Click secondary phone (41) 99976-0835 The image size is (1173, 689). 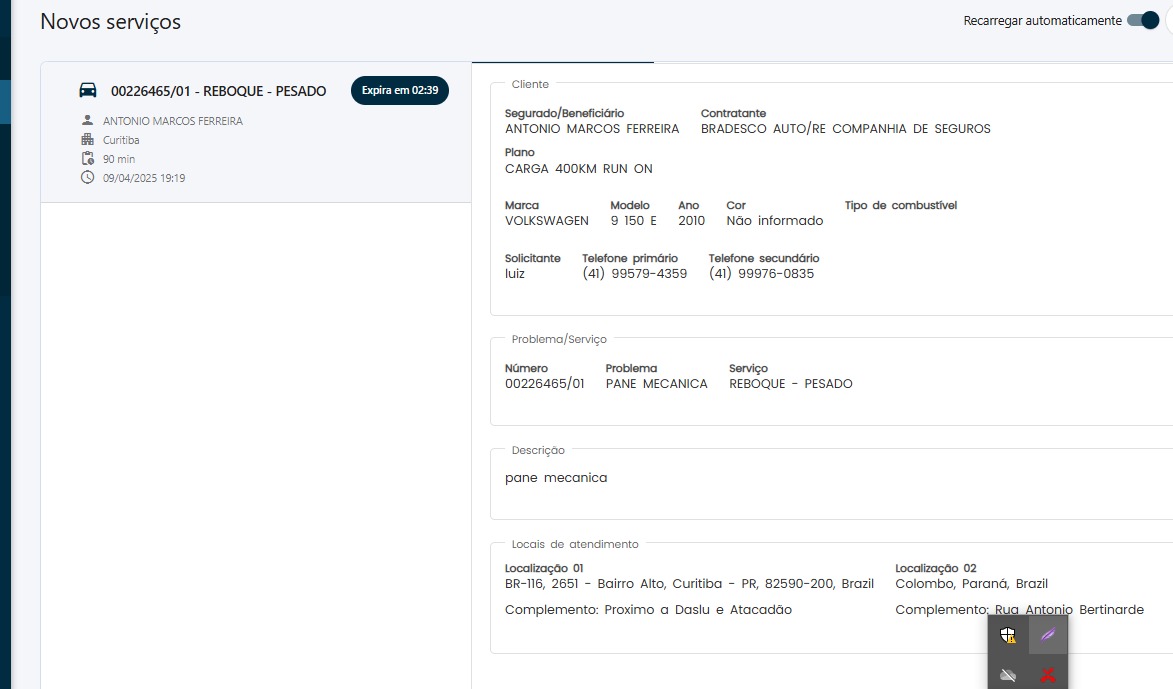pos(761,274)
